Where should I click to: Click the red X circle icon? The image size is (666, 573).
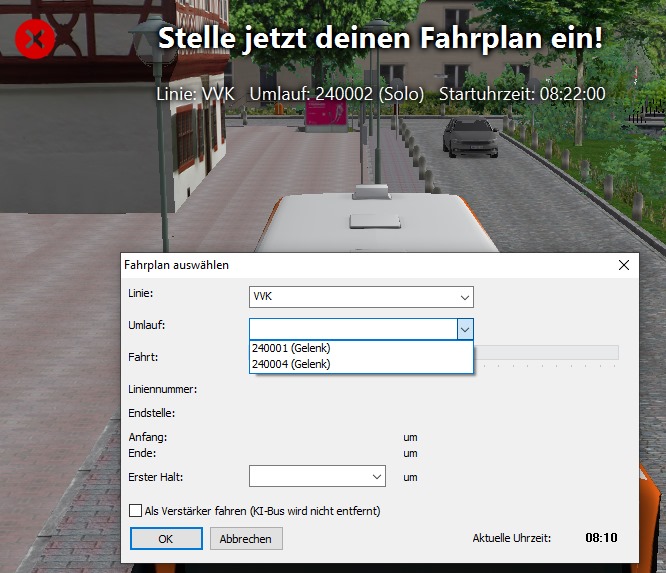click(35, 39)
